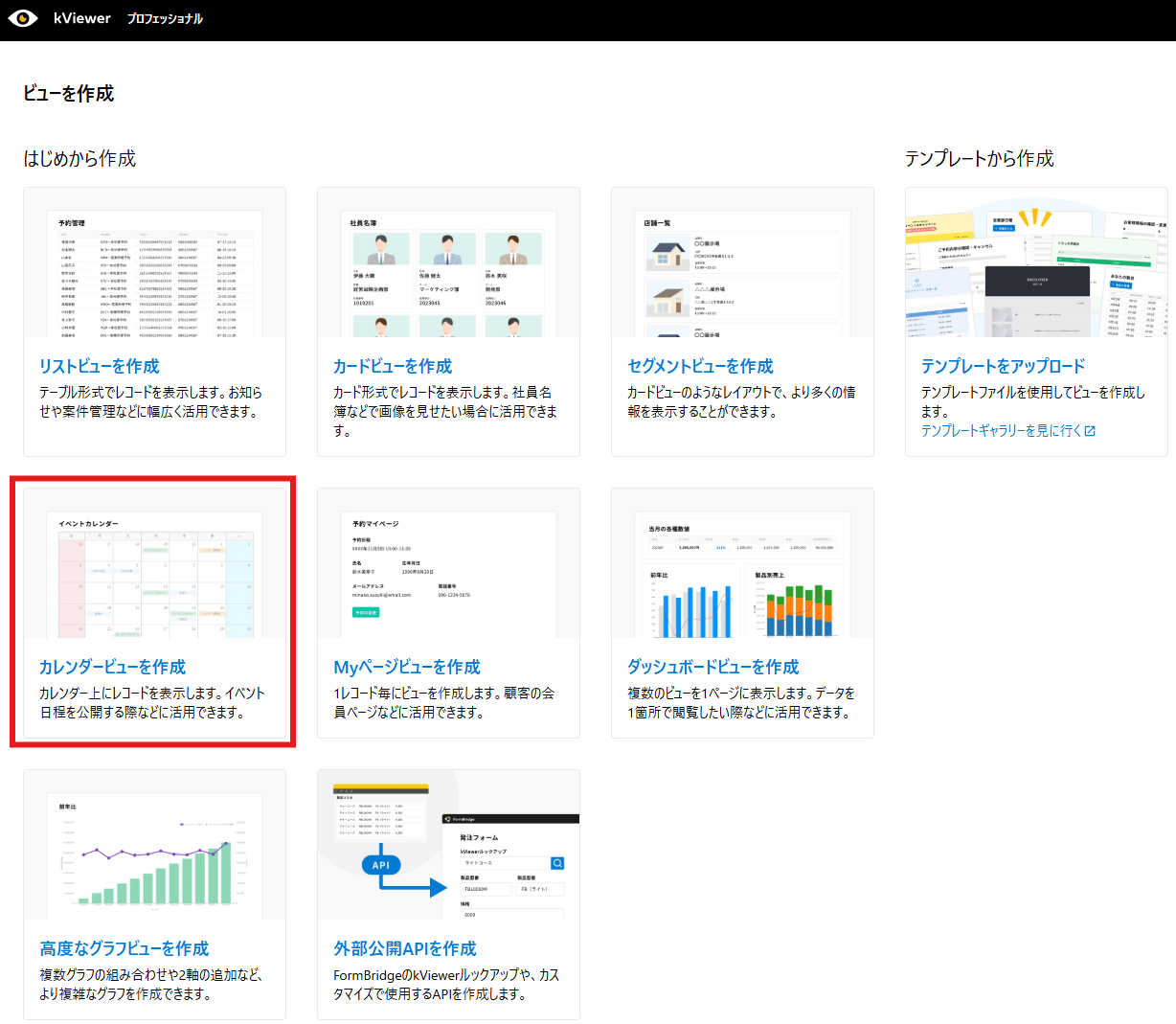Screen dimensions: 1176x1024
Task: Open the Myページビューを作成 link
Action: point(407,667)
